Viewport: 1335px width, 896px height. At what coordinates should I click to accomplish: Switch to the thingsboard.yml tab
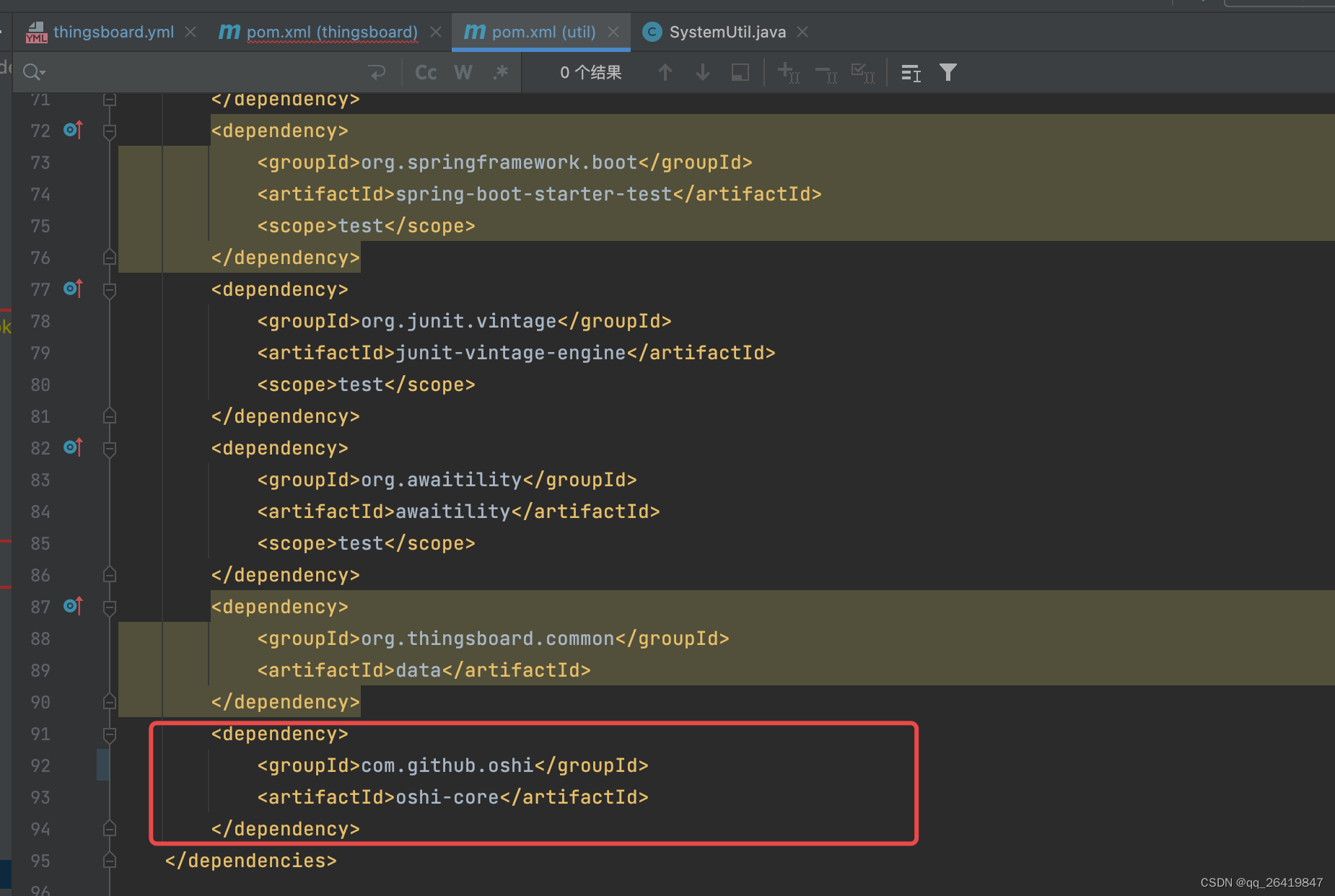113,31
